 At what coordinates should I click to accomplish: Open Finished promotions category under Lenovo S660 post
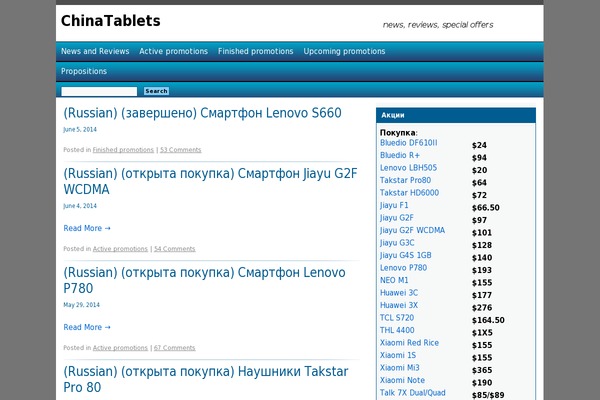[123, 150]
